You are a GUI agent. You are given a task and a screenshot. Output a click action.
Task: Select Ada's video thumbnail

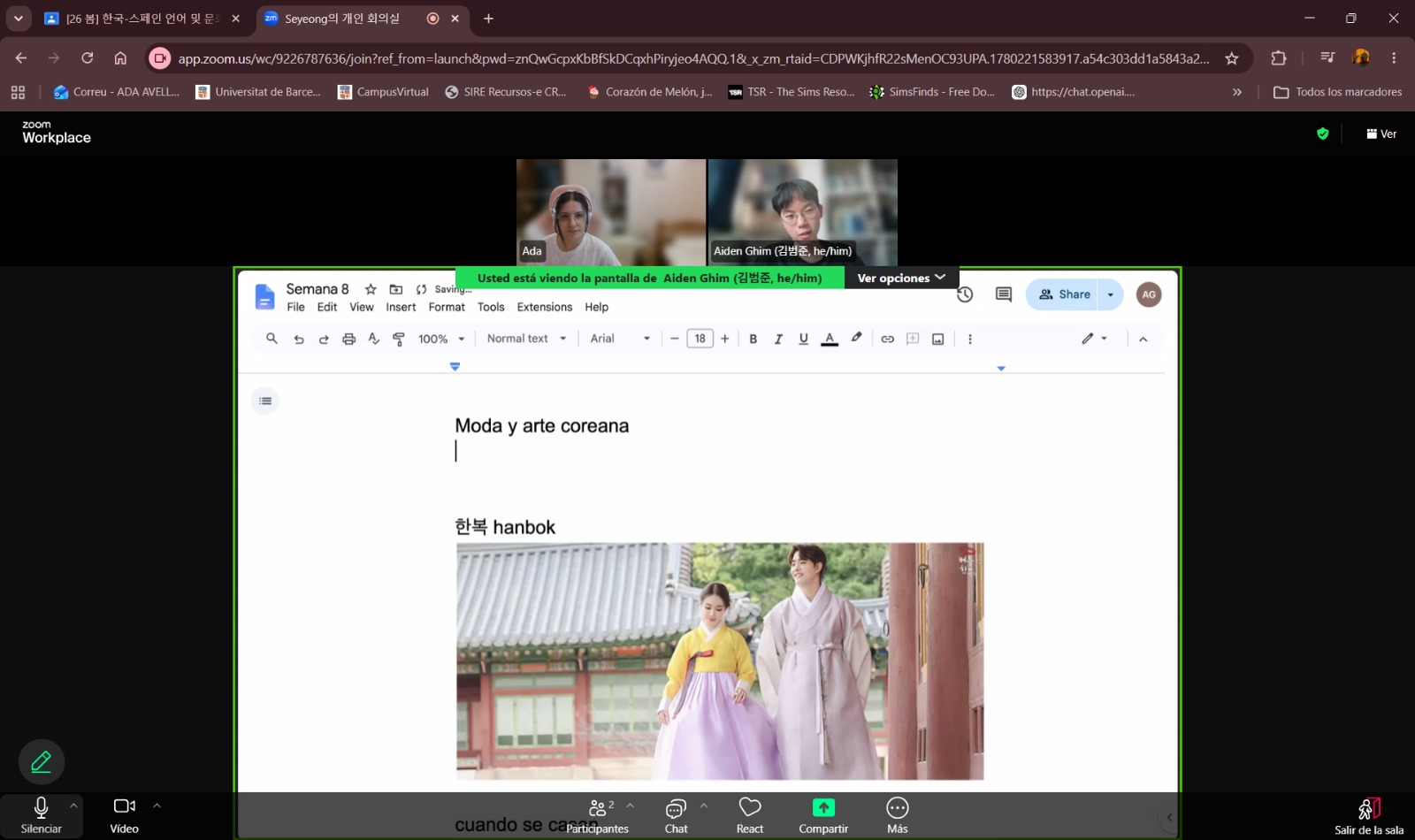tap(611, 212)
